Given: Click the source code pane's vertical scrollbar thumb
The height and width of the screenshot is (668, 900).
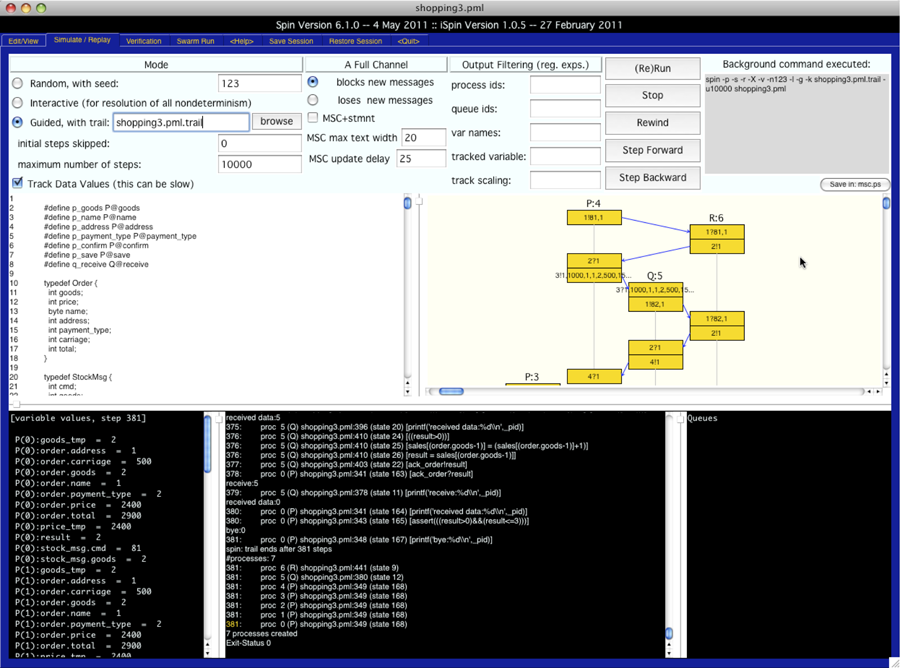Looking at the screenshot, I should point(408,203).
